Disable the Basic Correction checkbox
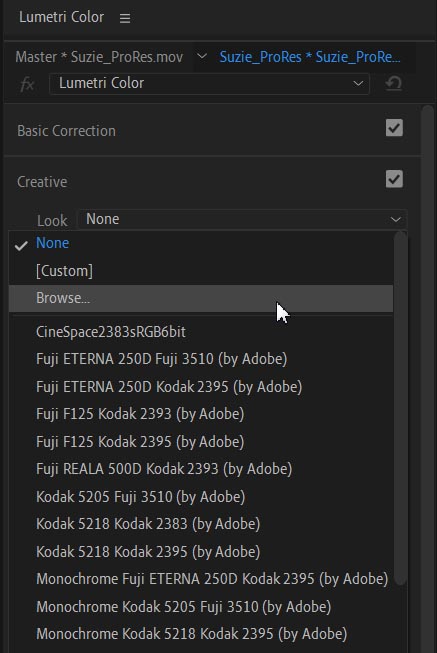 tap(394, 128)
